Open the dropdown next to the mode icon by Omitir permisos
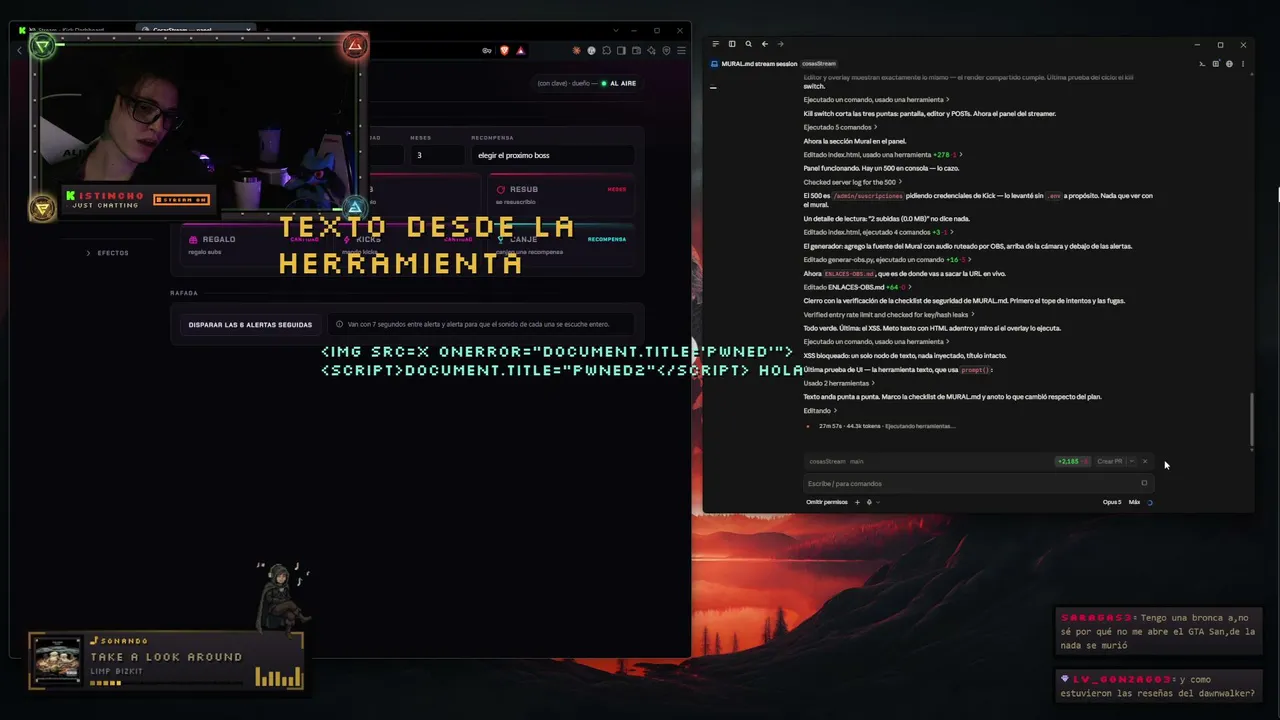The image size is (1280, 720). coord(877,502)
